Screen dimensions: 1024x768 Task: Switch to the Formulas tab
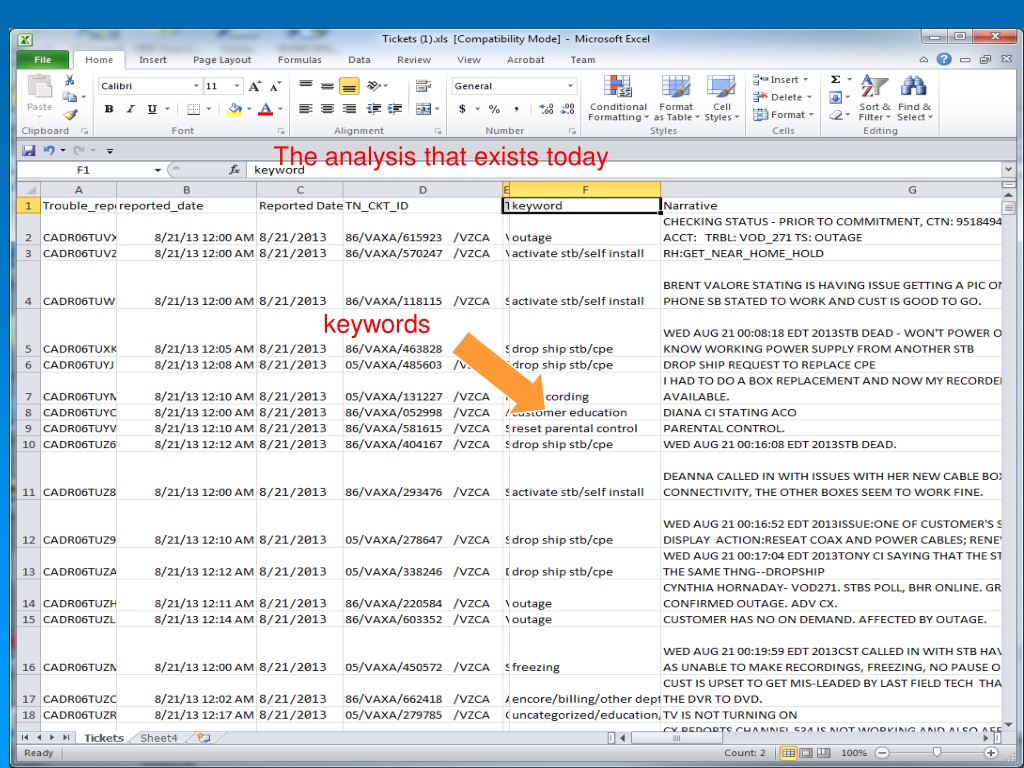(x=300, y=59)
